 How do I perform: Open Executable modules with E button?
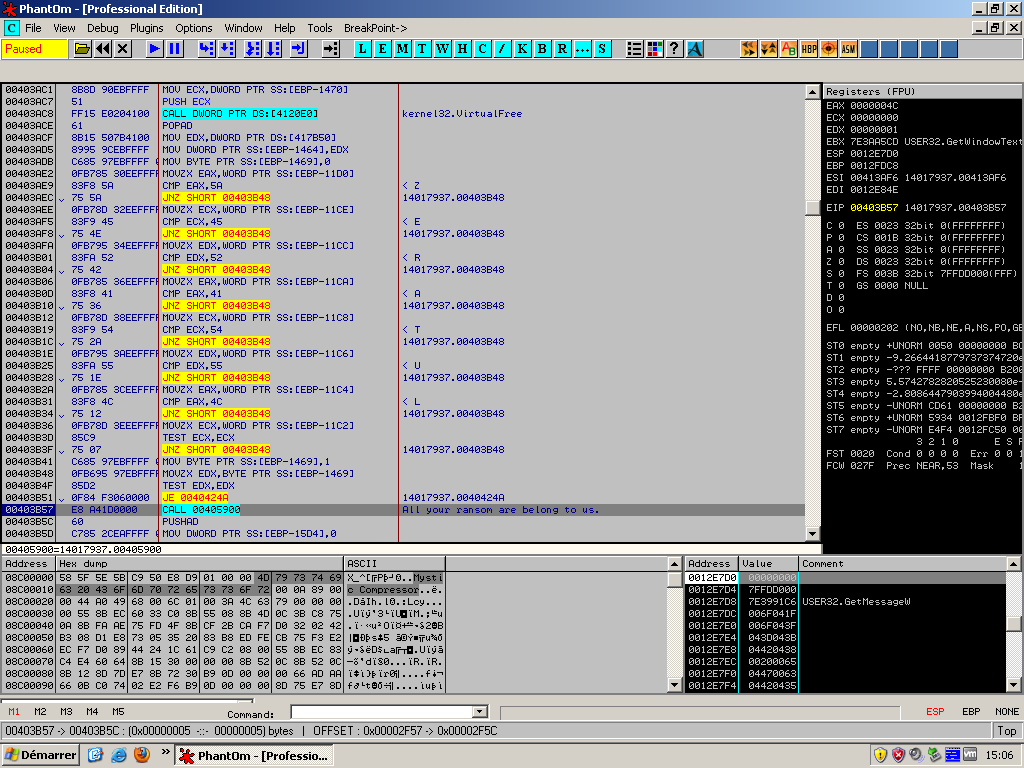[383, 49]
